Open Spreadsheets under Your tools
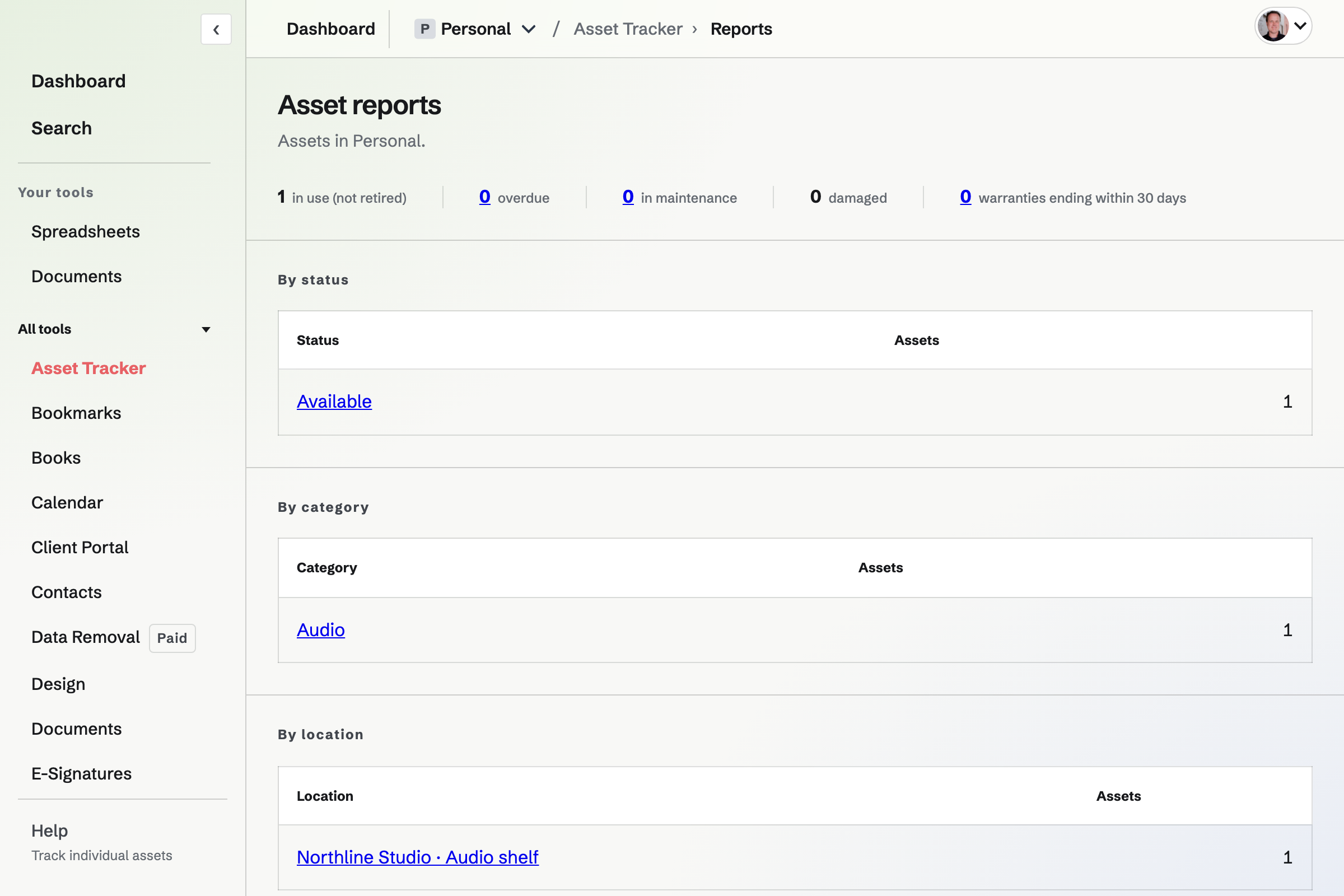Viewport: 1344px width, 896px height. click(86, 231)
